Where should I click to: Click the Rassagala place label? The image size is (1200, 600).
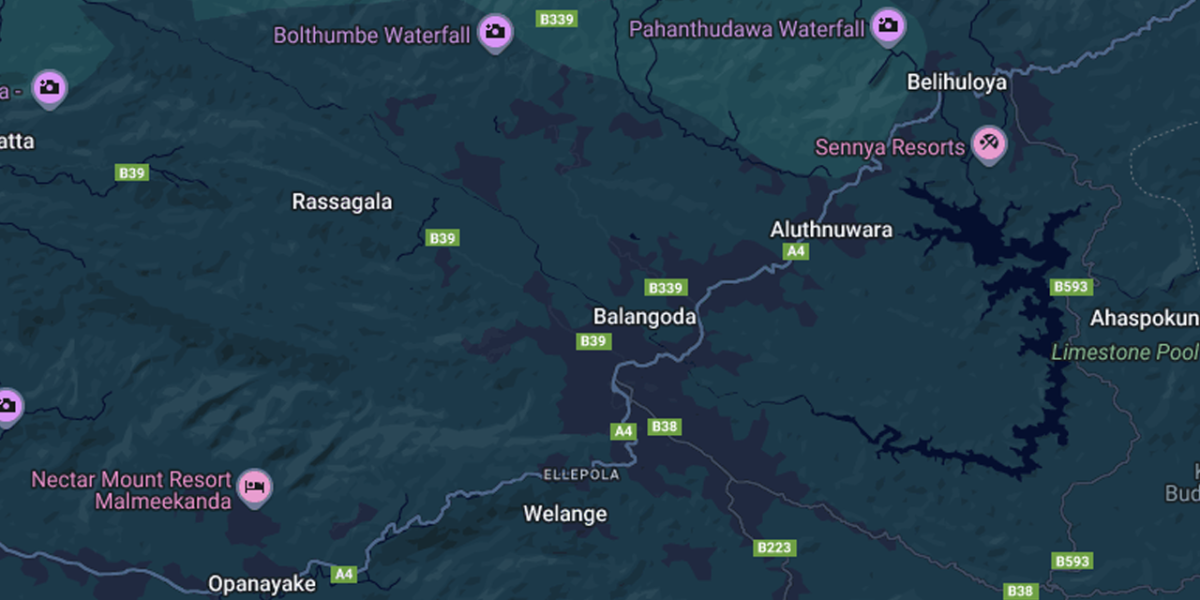(342, 202)
